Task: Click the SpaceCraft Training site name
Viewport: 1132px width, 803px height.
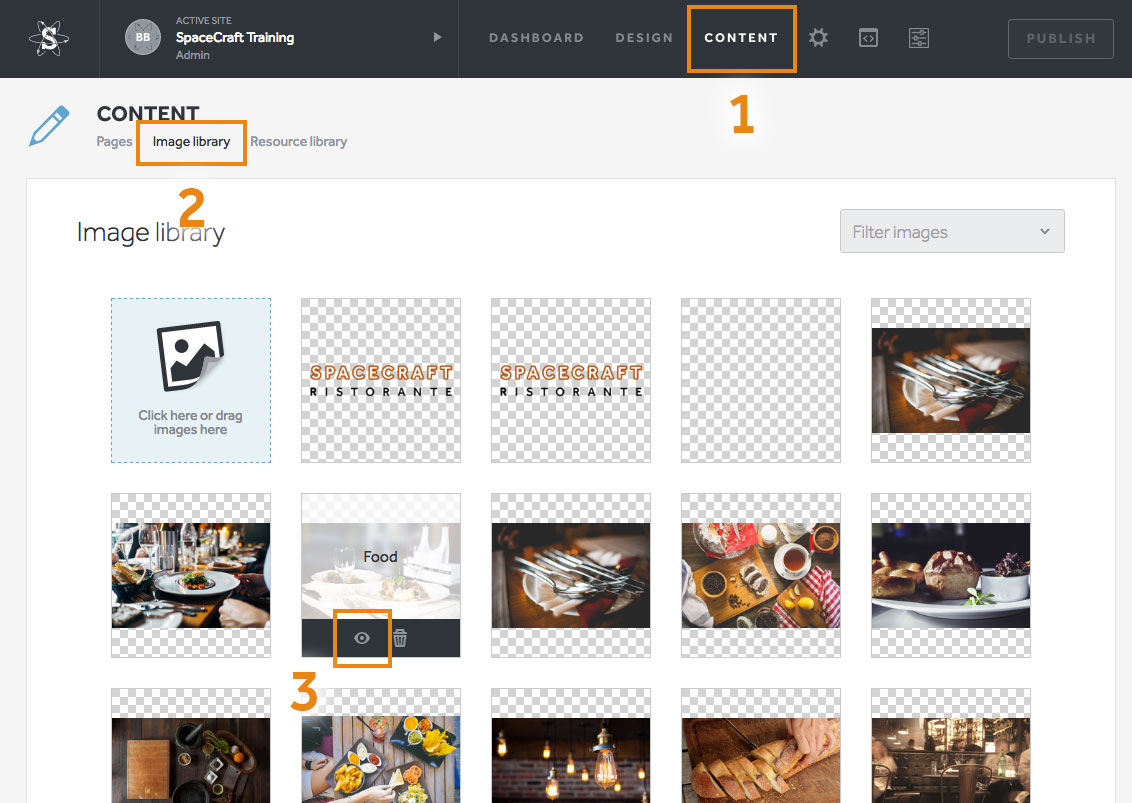Action: 235,38
